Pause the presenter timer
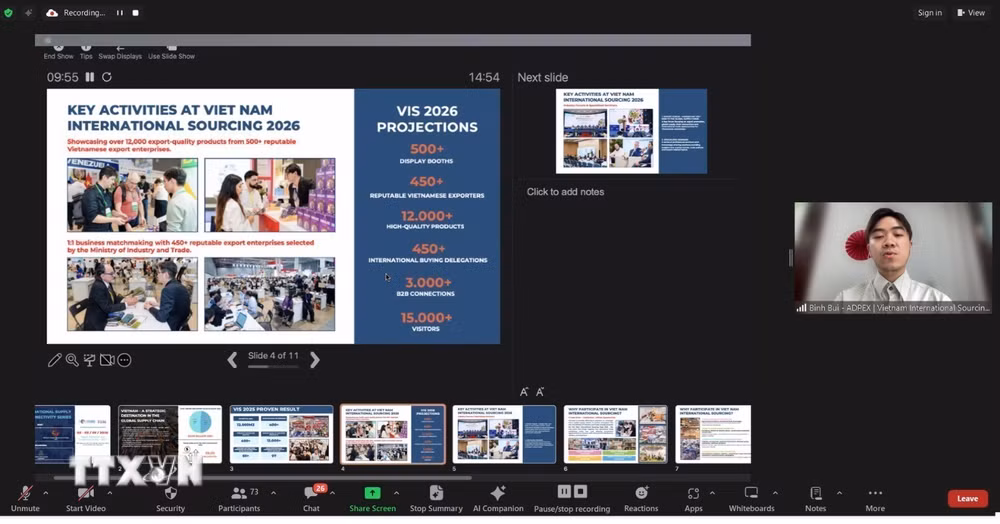Viewport: 1000px width, 524px height. click(90, 77)
